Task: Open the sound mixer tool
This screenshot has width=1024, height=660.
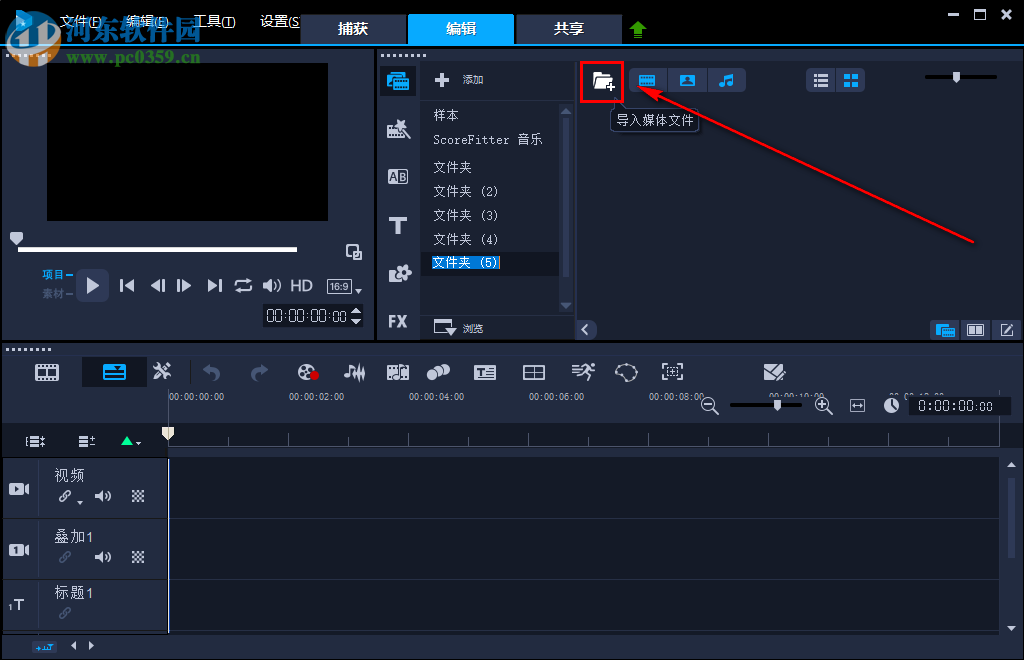Action: [354, 372]
